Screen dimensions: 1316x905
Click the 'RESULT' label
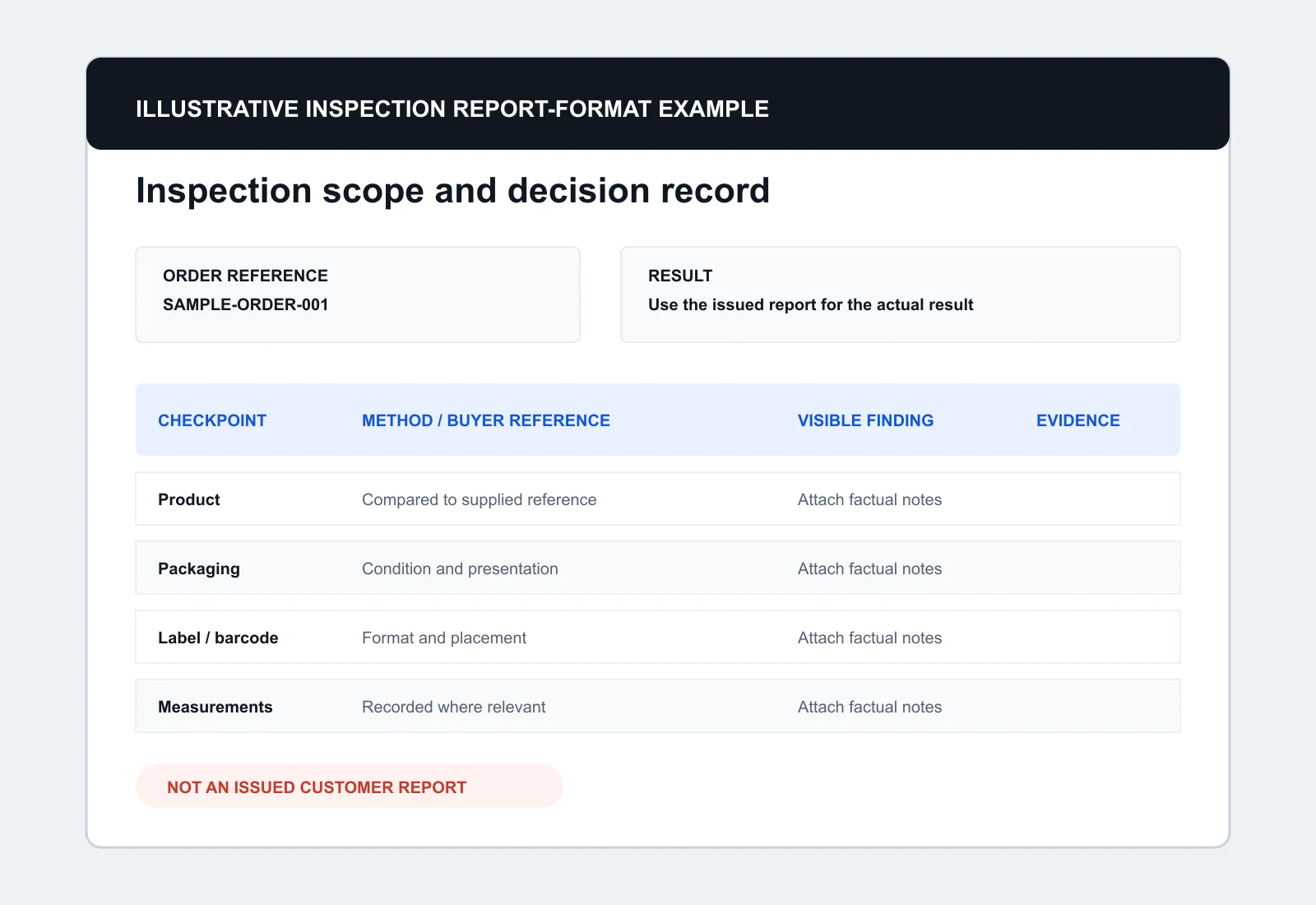[x=680, y=276]
